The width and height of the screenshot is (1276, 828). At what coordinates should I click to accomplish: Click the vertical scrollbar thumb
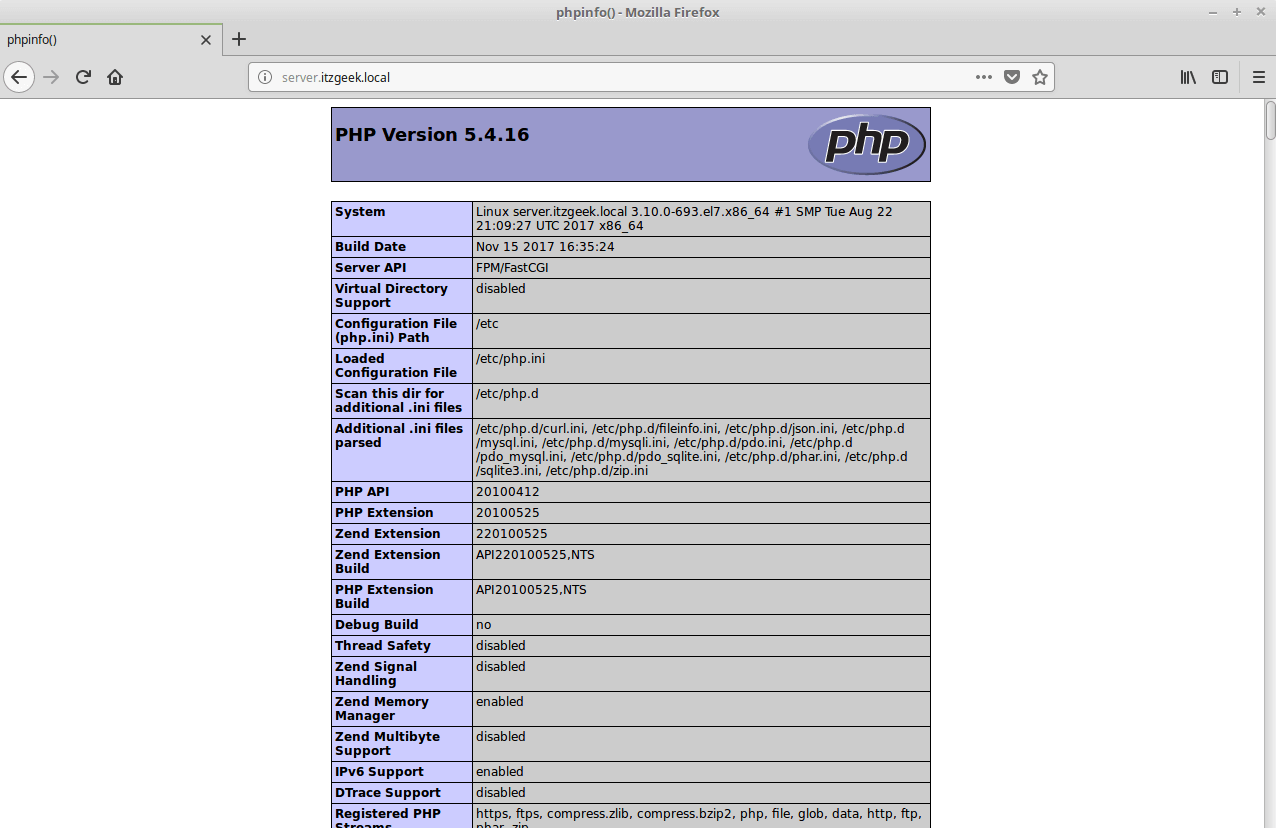[1270, 120]
